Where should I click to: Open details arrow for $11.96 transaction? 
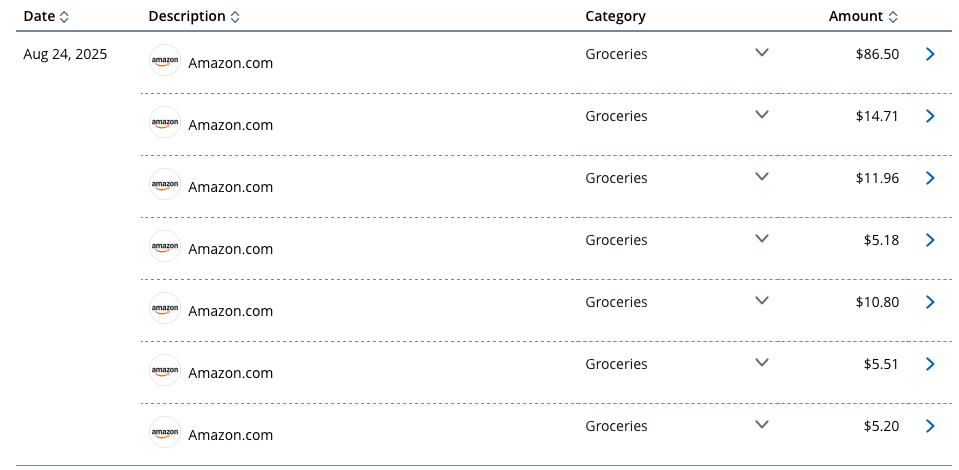pyautogui.click(x=930, y=178)
